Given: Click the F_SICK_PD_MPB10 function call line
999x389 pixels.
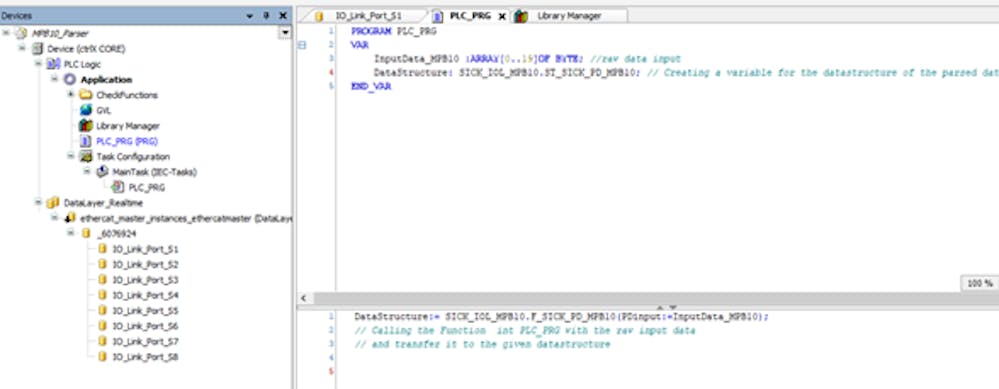Looking at the screenshot, I should pyautogui.click(x=561, y=316).
